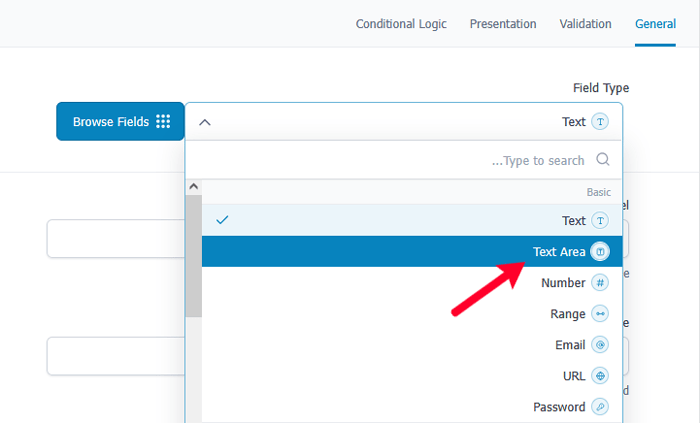Image resolution: width=700 pixels, height=423 pixels.
Task: Switch to the Validation tab
Action: pyautogui.click(x=585, y=24)
